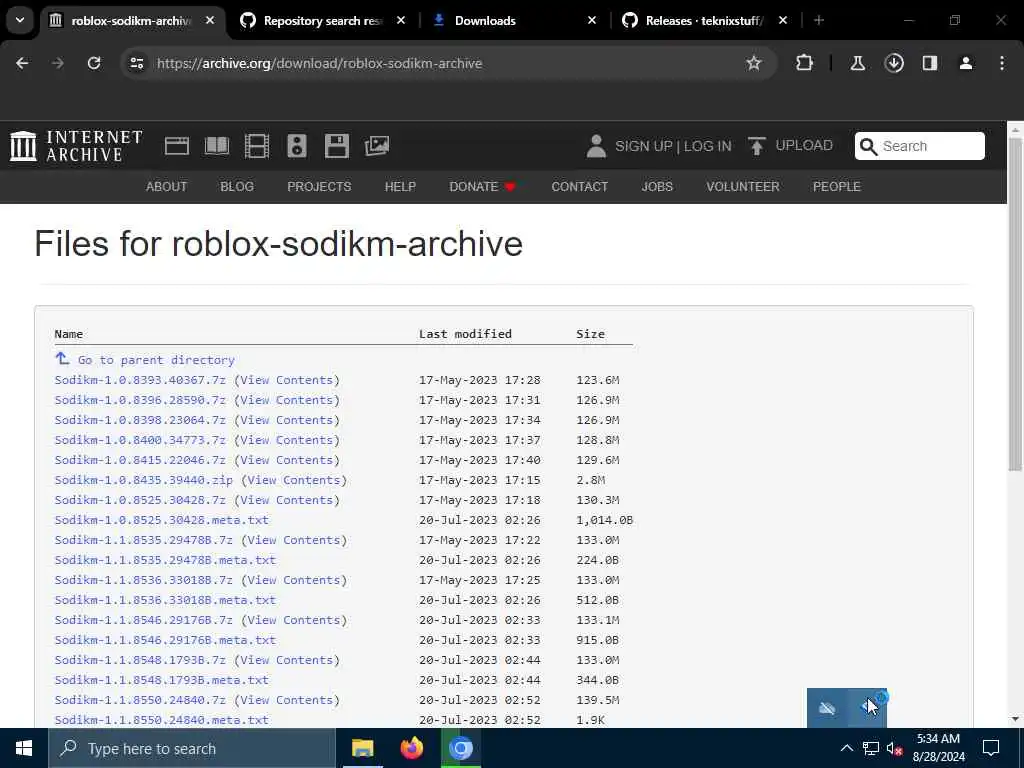Open the HELP menu item
1024x768 pixels.
coord(400,187)
